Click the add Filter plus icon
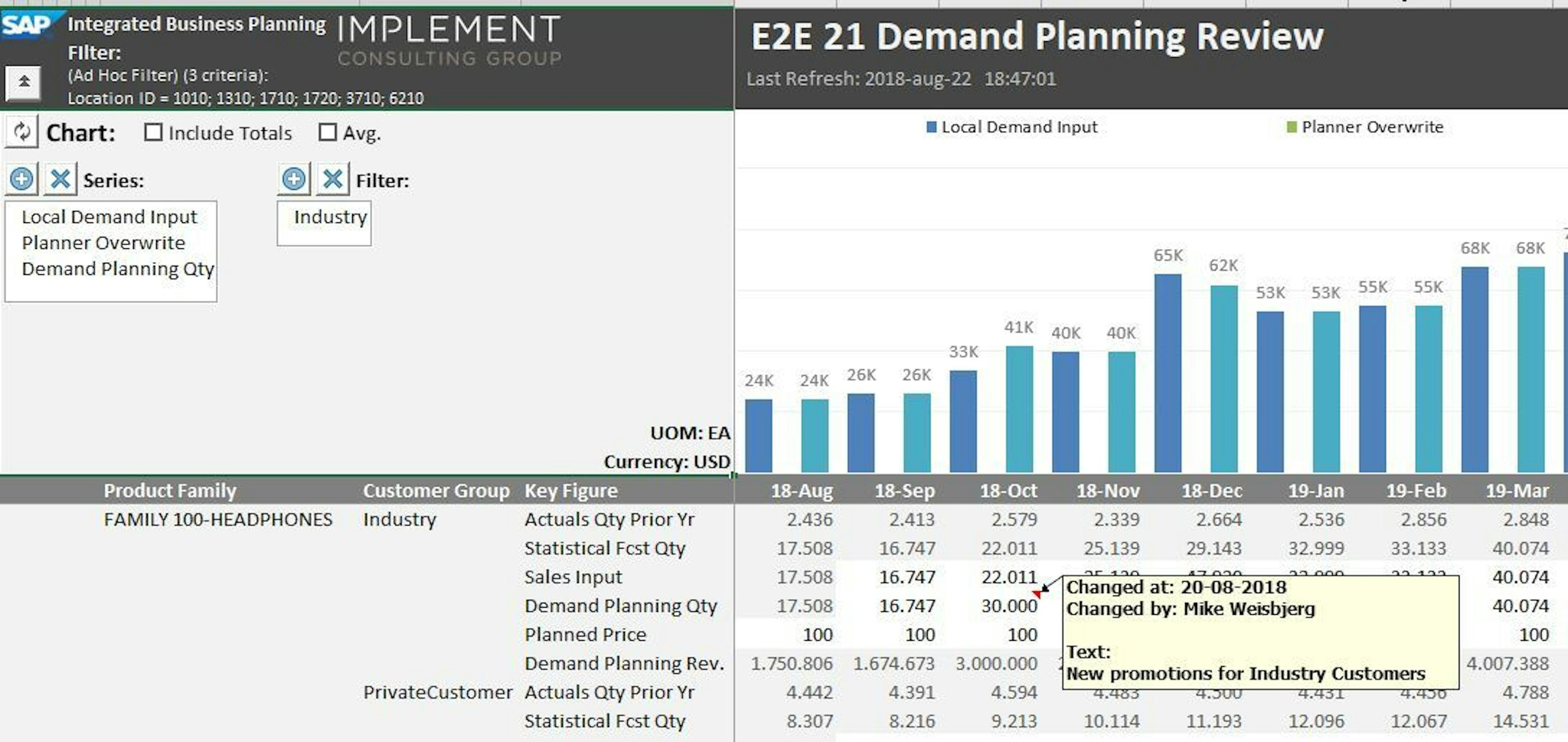The height and width of the screenshot is (742, 1568). [x=294, y=180]
